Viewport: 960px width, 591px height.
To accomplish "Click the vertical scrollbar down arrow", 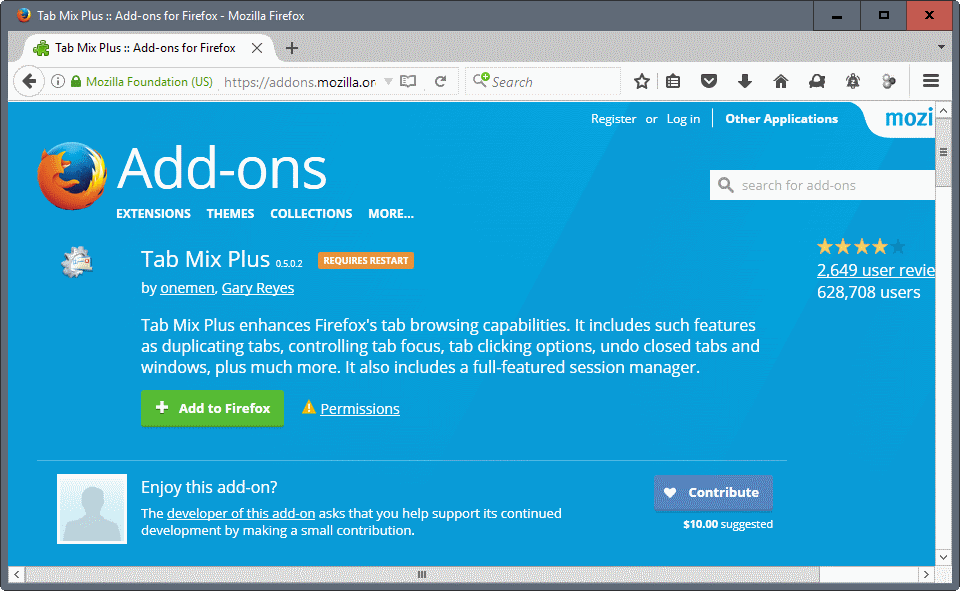I will (x=943, y=557).
